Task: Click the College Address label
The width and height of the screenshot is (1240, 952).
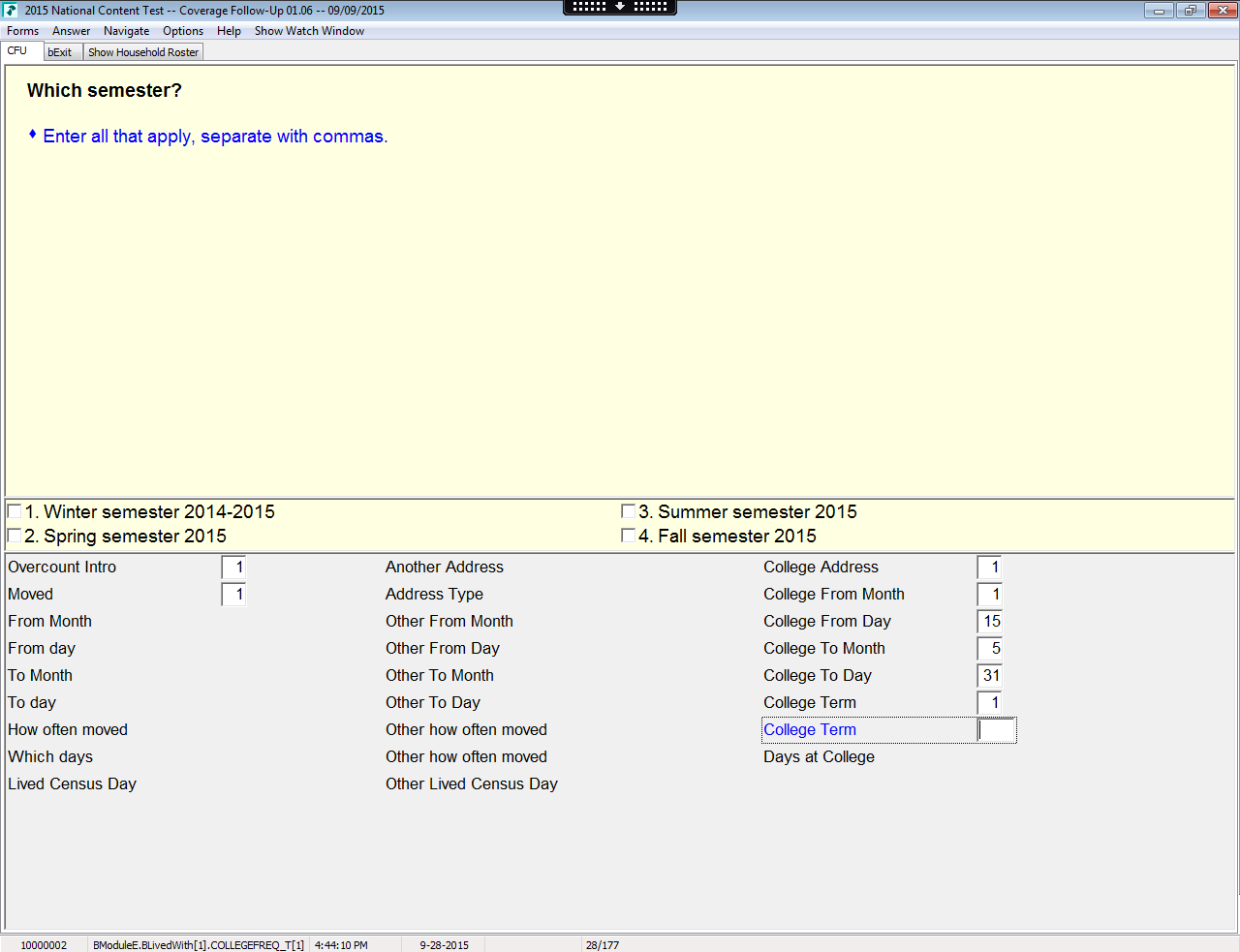Action: point(821,568)
